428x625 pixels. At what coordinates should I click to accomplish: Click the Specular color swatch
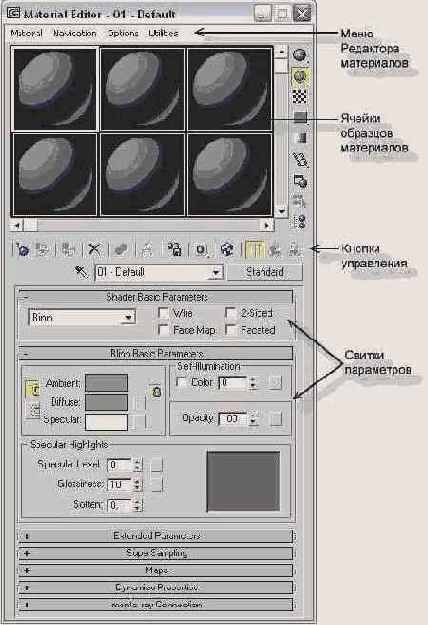pos(106,422)
